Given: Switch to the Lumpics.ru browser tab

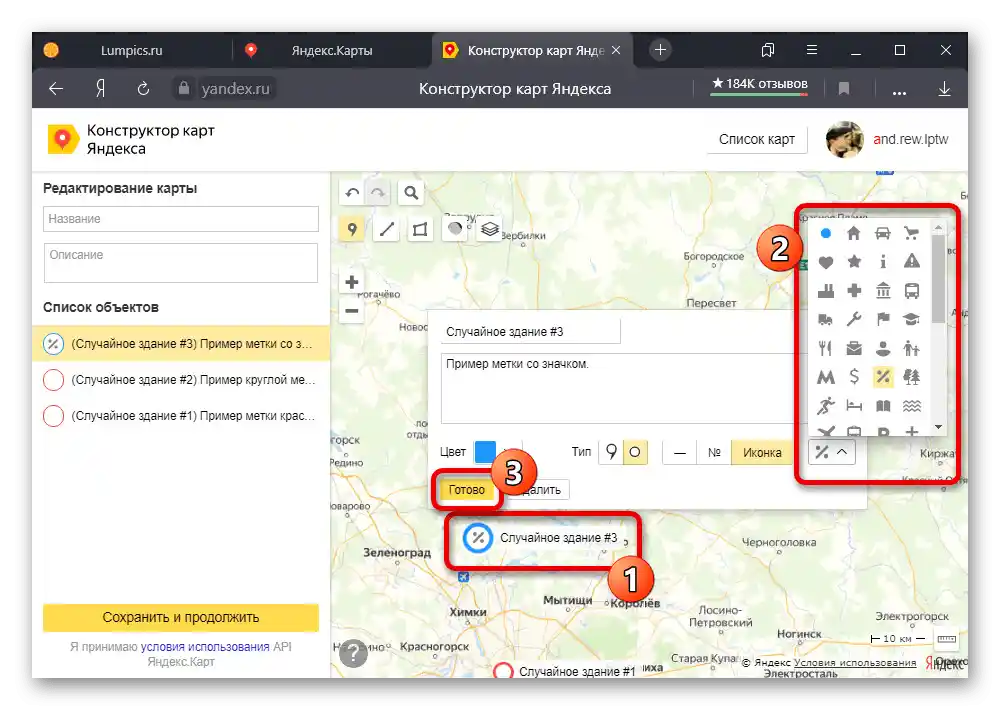Looking at the screenshot, I should [x=132, y=50].
